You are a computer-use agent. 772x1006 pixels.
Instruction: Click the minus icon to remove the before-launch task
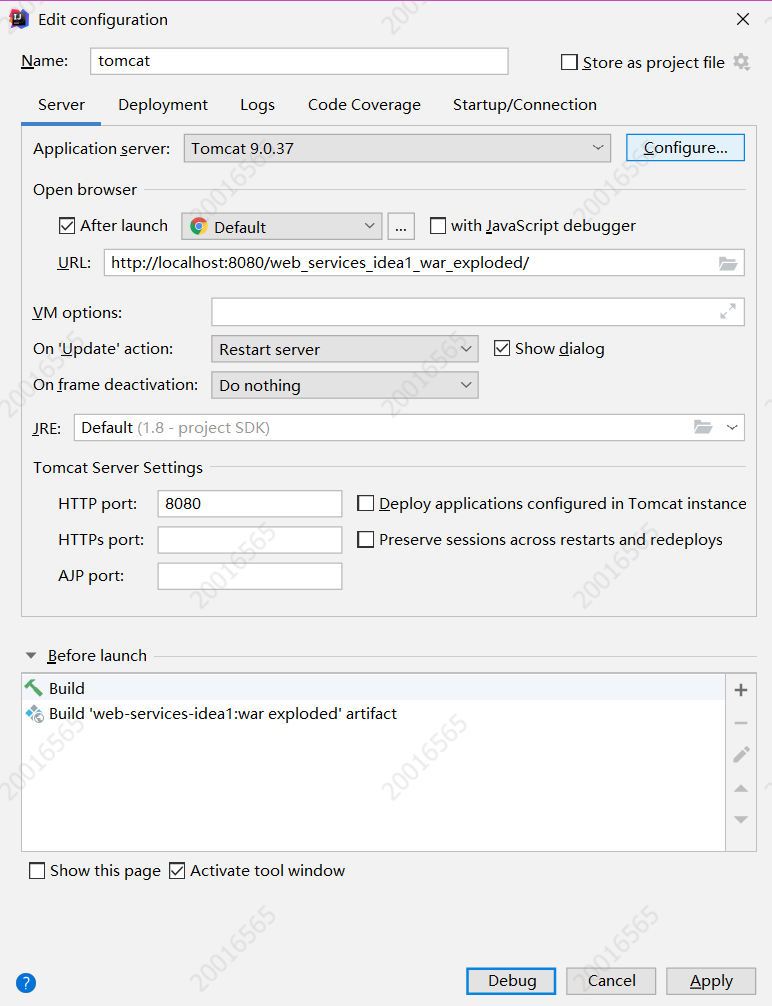(x=741, y=723)
